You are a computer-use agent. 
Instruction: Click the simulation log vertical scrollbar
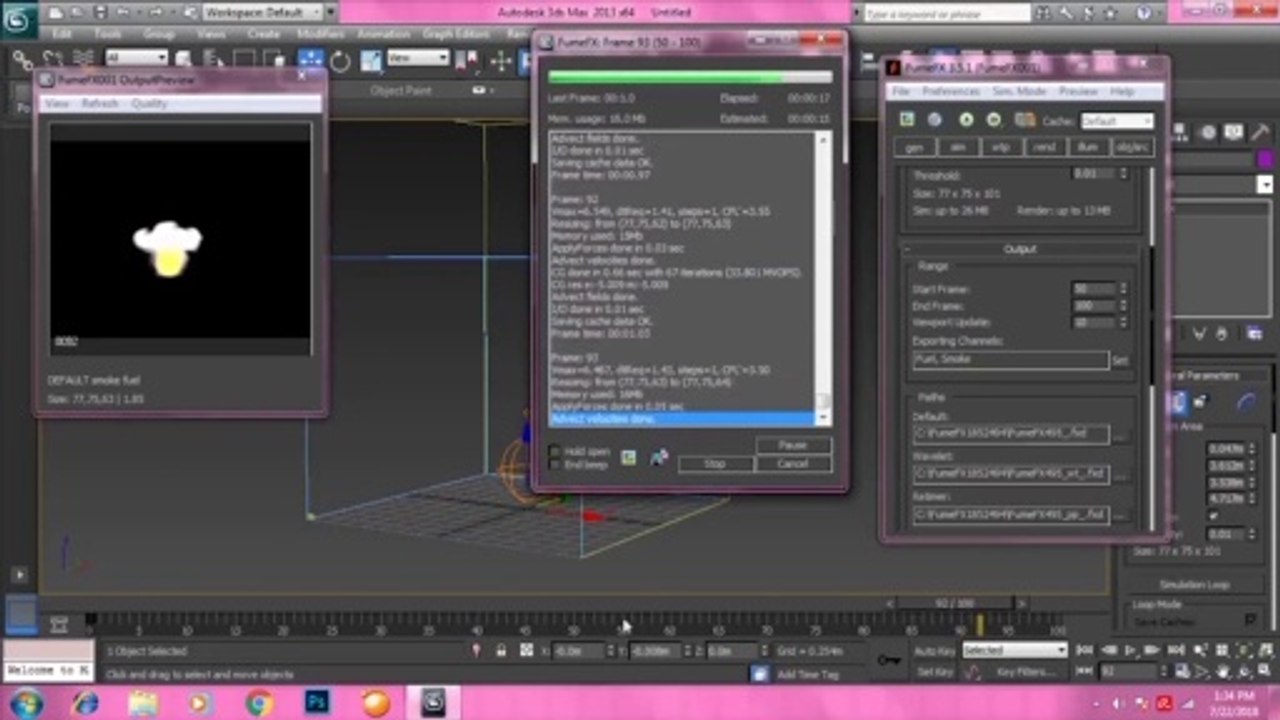tap(824, 279)
